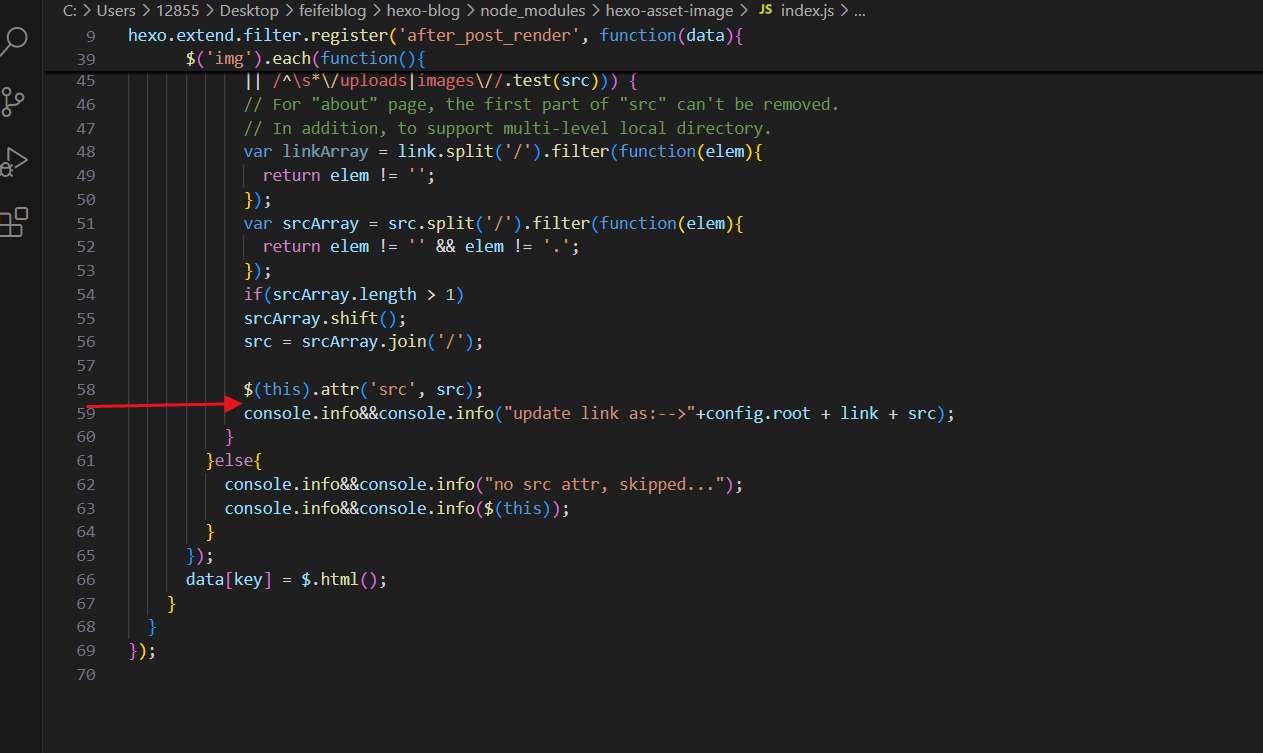The height and width of the screenshot is (753, 1263).
Task: Expand the hexo-asset-image breadcrumb folder
Action: [x=668, y=11]
